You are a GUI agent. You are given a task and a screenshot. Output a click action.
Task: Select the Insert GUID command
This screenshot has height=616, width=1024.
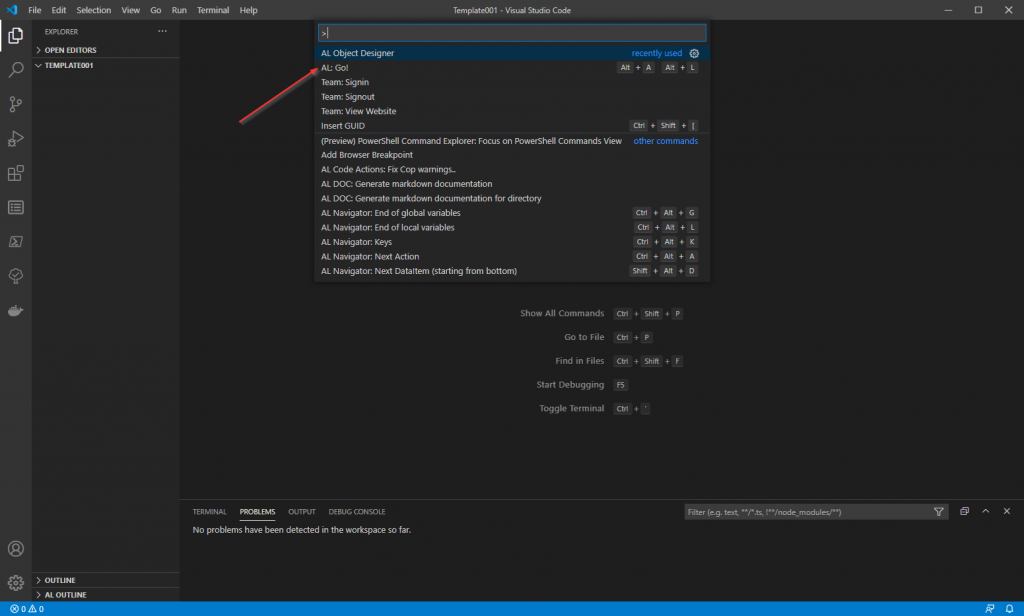pyautogui.click(x=512, y=126)
